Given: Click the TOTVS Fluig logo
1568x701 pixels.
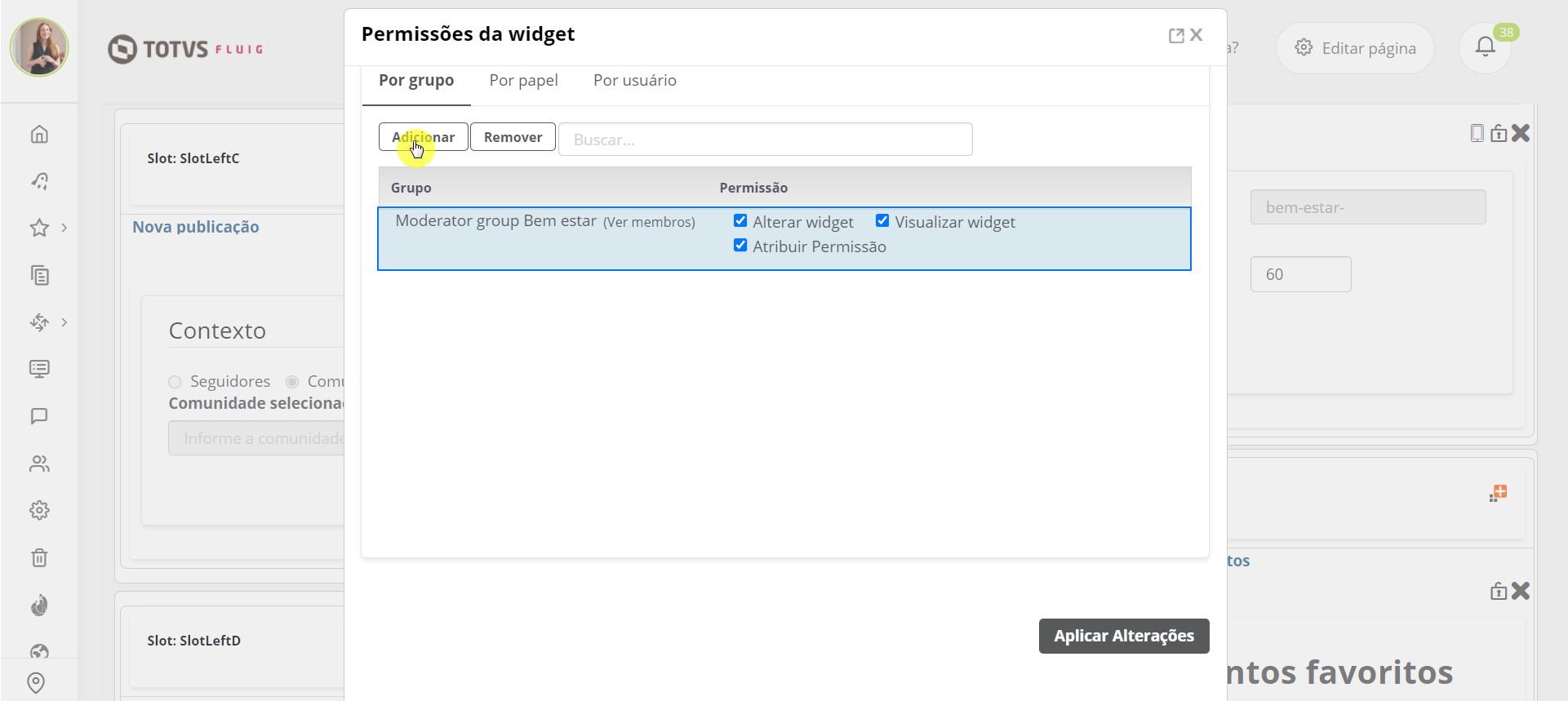Looking at the screenshot, I should pyautogui.click(x=185, y=49).
